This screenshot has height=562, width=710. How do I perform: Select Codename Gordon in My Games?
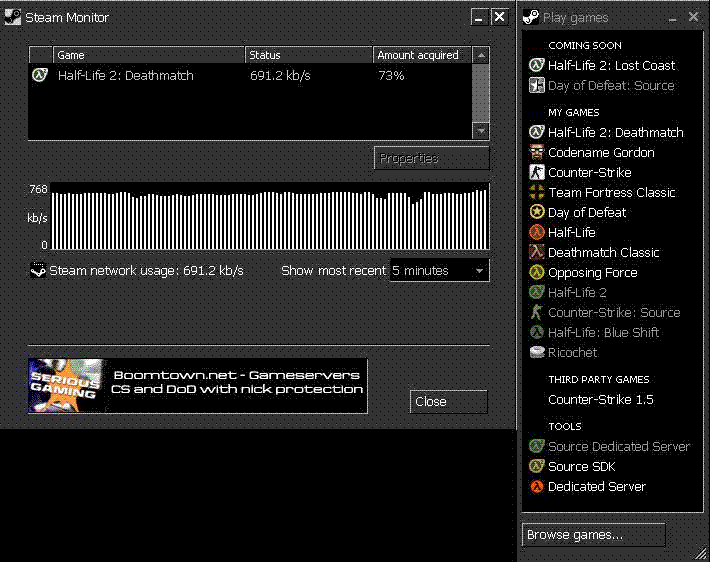[601, 153]
